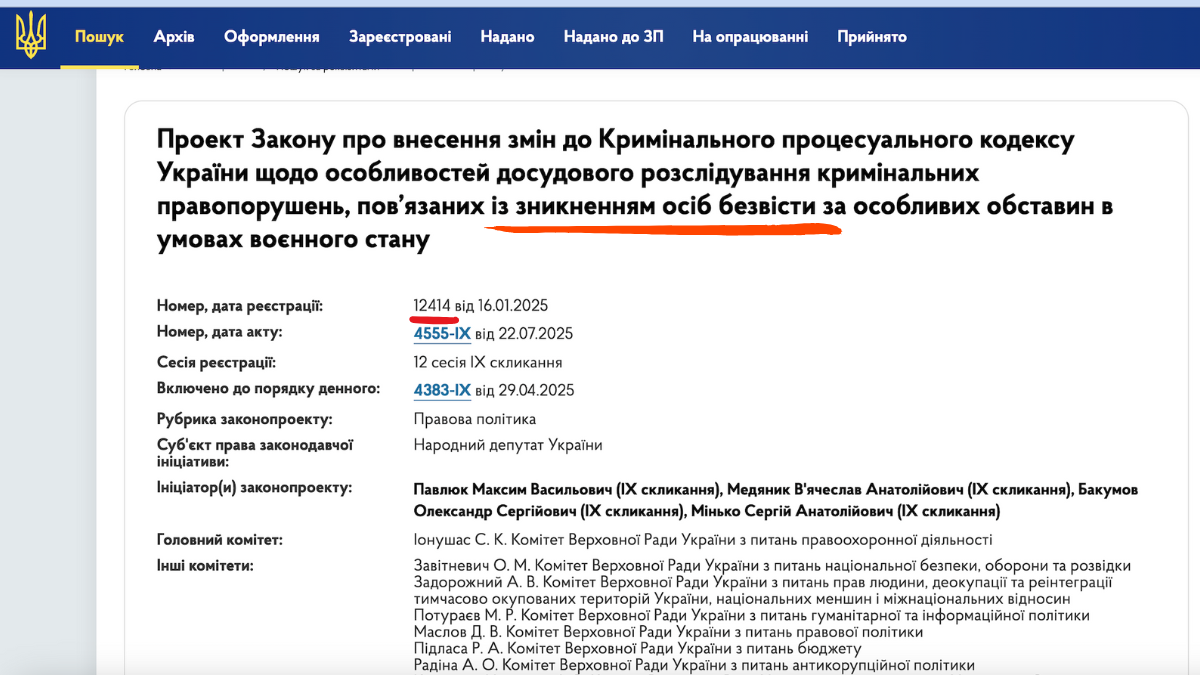Open the Оформлення tab

(272, 36)
